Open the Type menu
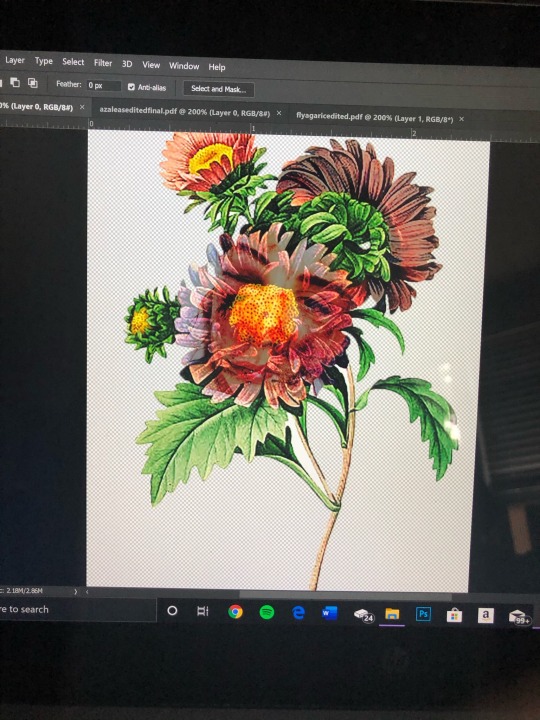The width and height of the screenshot is (540, 720). click(x=44, y=61)
